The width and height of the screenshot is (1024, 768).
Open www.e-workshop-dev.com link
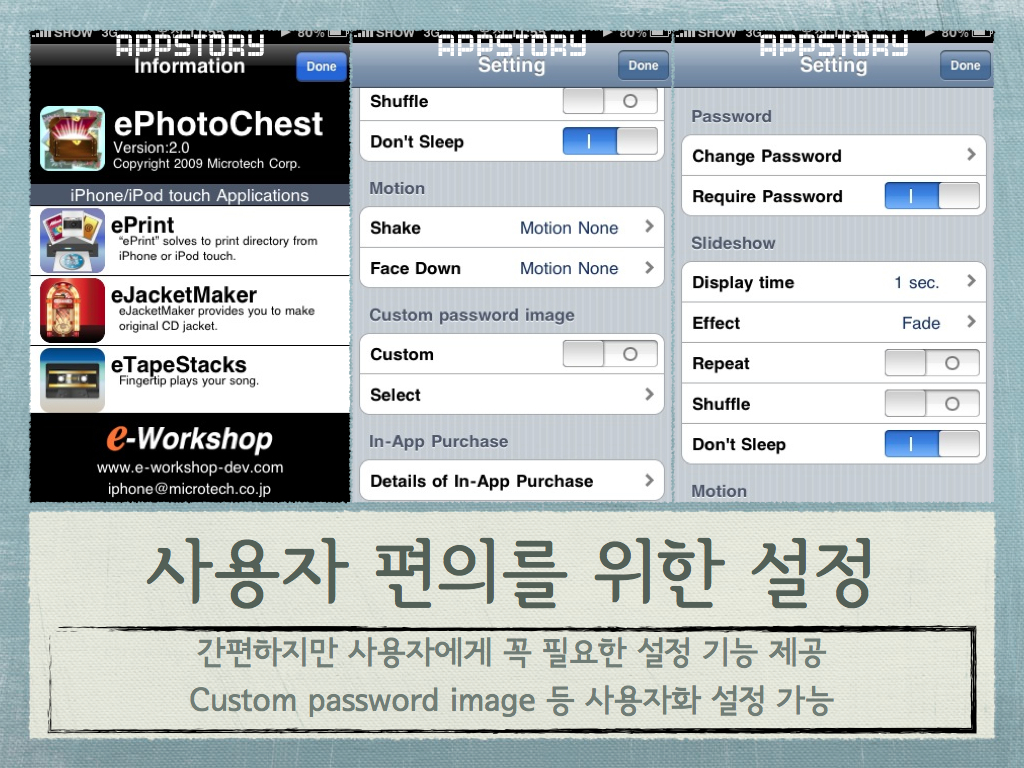click(x=190, y=467)
